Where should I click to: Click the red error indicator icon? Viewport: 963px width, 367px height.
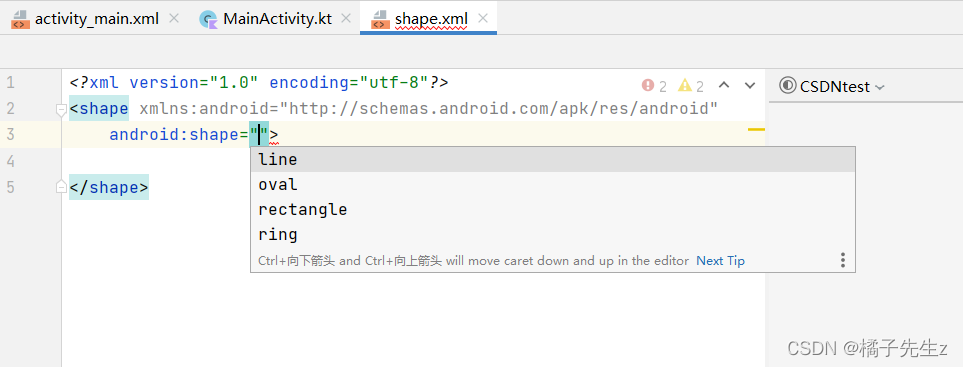pos(648,85)
